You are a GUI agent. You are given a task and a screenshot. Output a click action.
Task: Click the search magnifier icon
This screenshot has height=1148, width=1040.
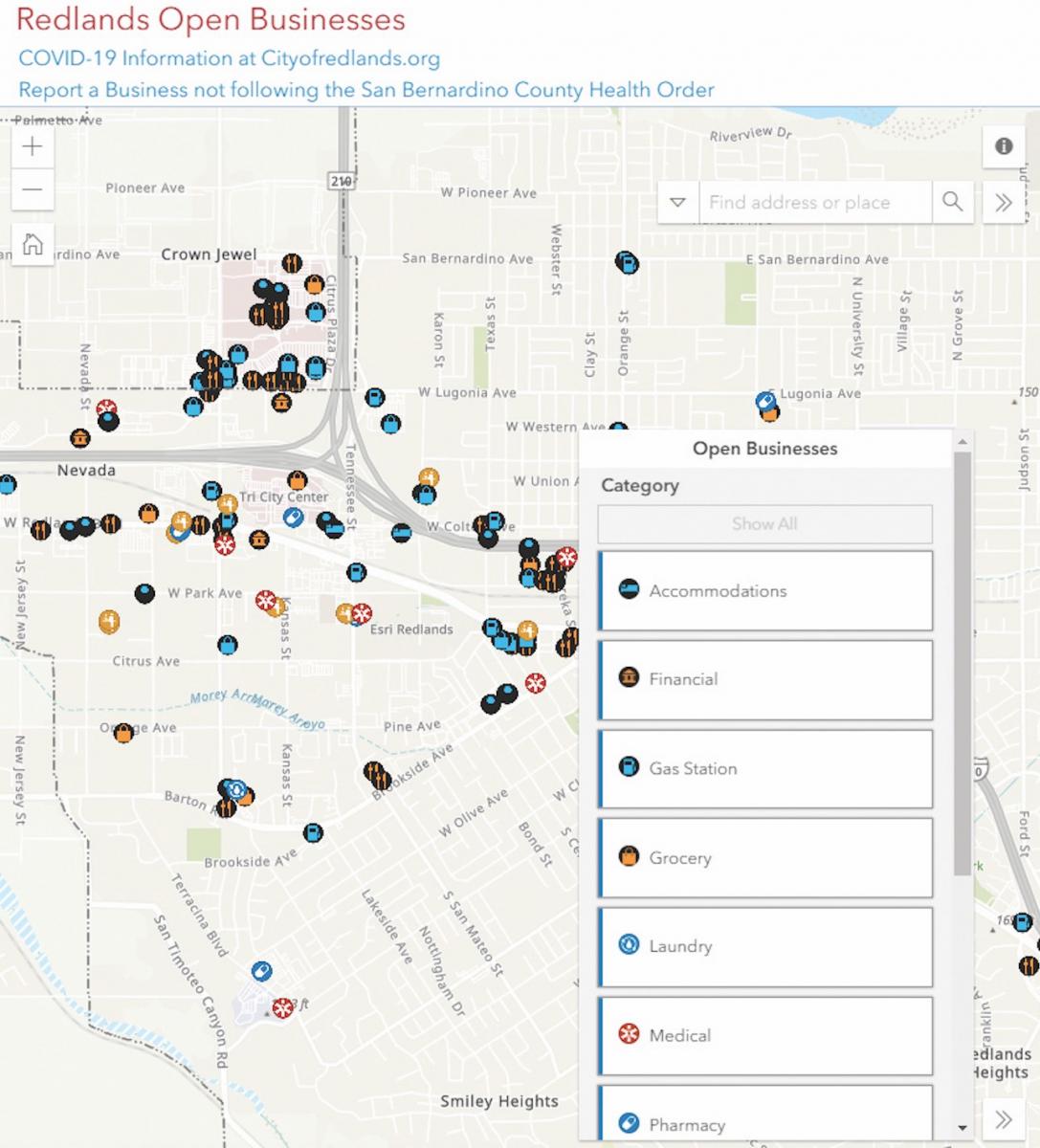tap(952, 202)
